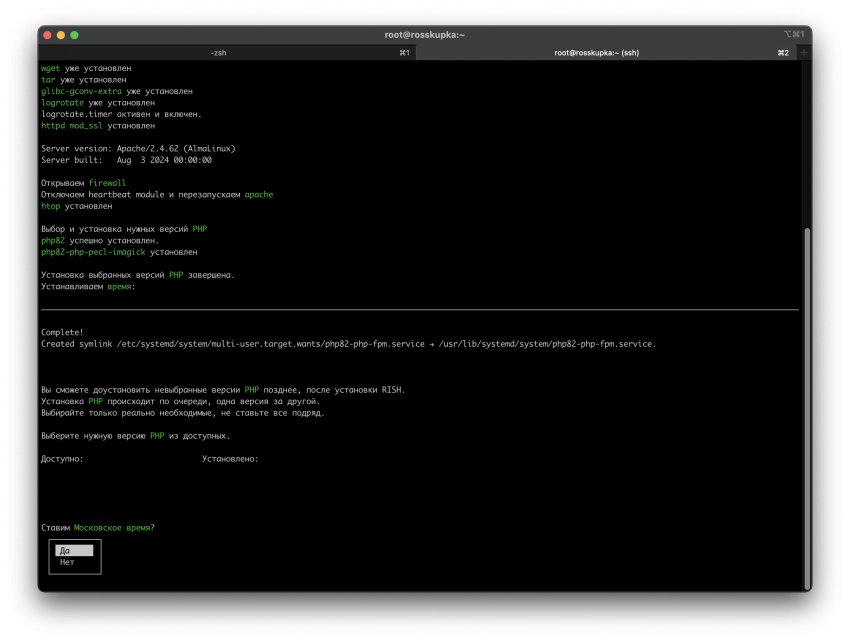This screenshot has width=850, height=642.
Task: Click the 'glibc-gconv-extra' package name
Action: coord(81,91)
